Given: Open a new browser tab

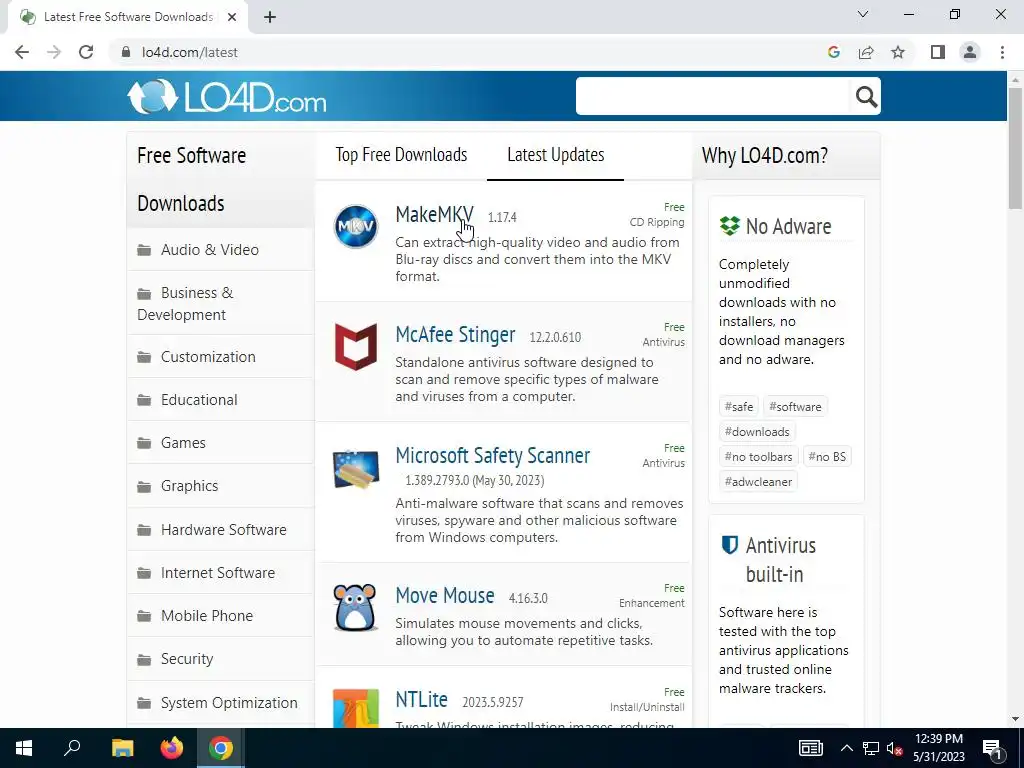Looking at the screenshot, I should point(270,17).
